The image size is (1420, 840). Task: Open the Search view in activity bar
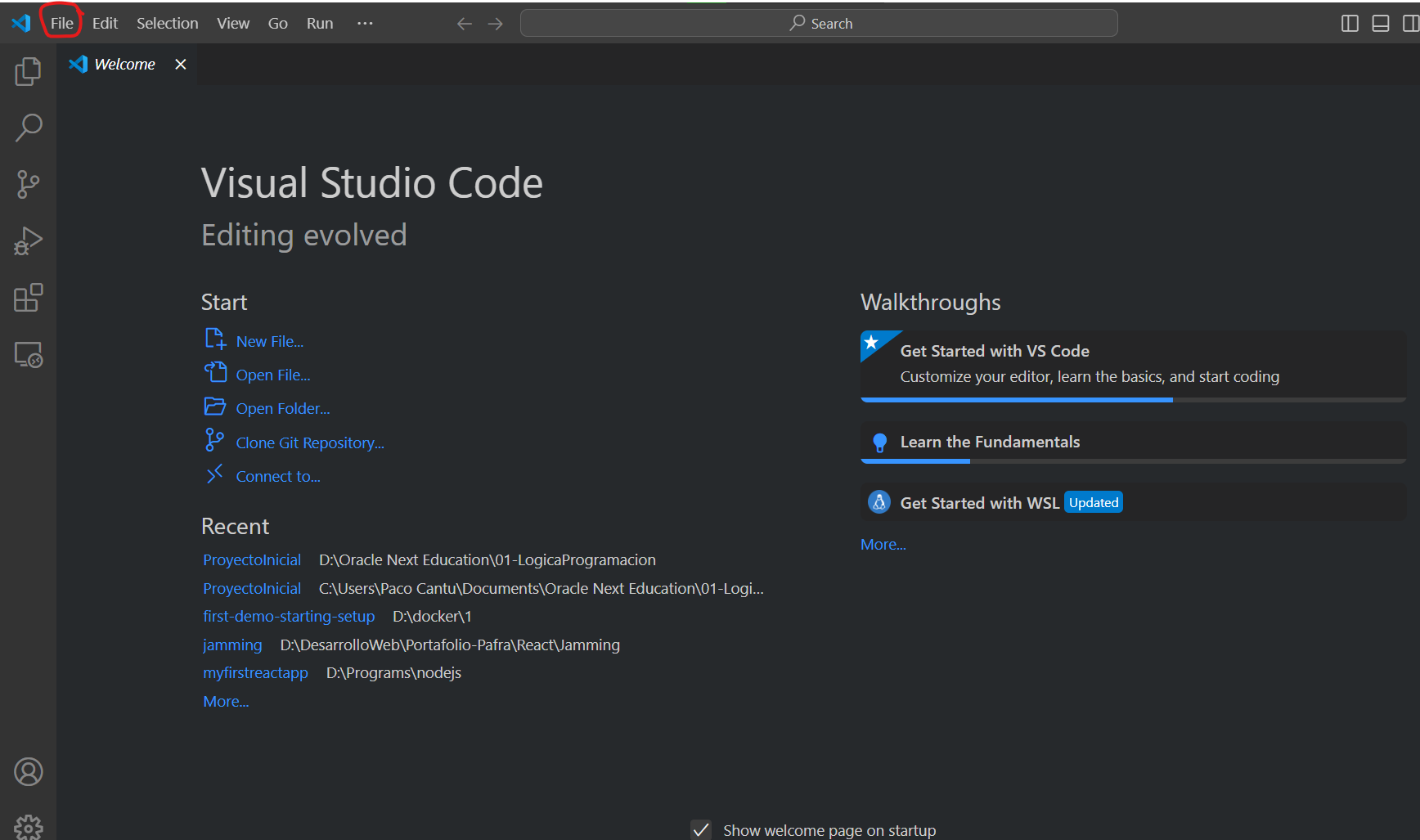pos(28,128)
